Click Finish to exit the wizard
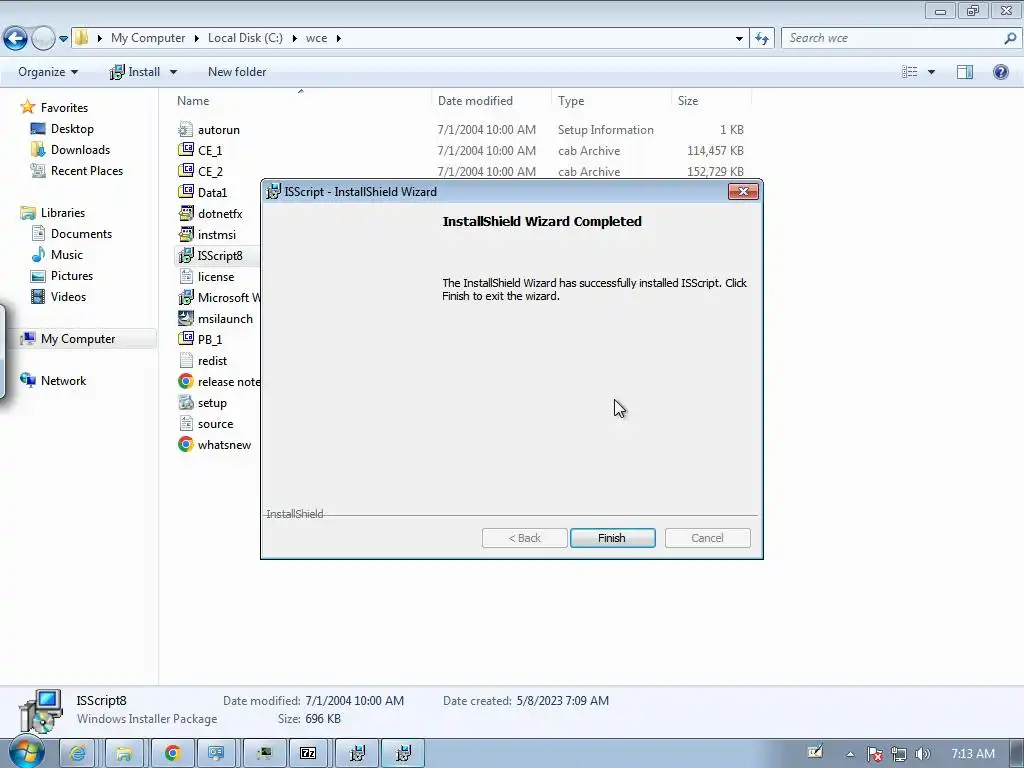Image resolution: width=1024 pixels, height=768 pixels. coord(612,538)
